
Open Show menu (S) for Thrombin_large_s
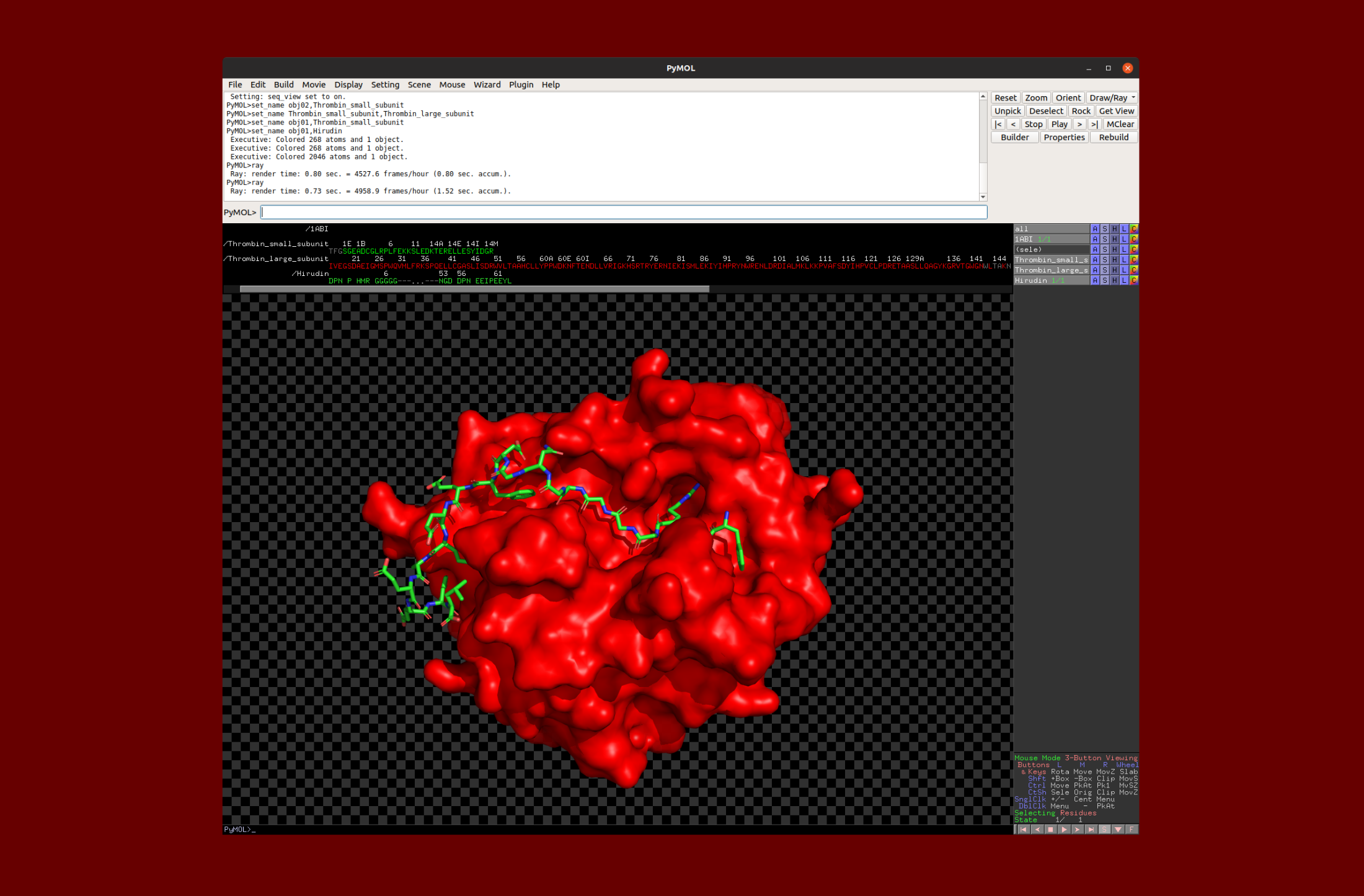click(x=1105, y=270)
